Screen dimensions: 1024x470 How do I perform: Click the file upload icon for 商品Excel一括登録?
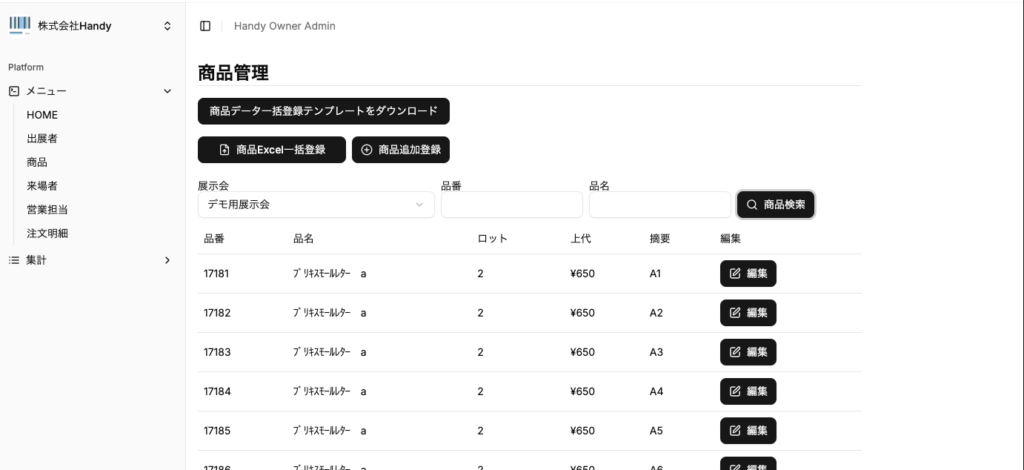click(x=224, y=149)
